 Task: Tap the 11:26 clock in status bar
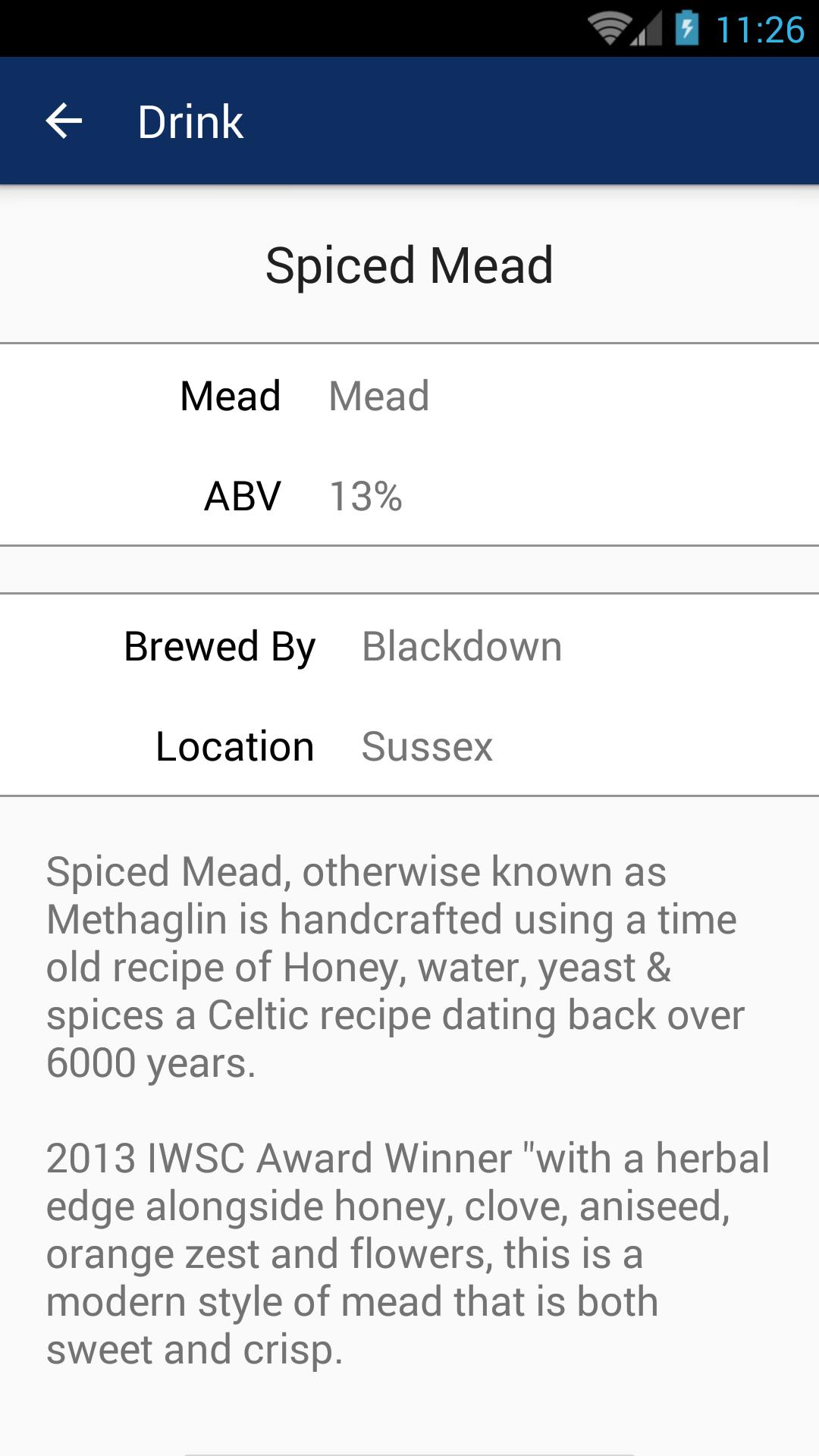[x=759, y=30]
